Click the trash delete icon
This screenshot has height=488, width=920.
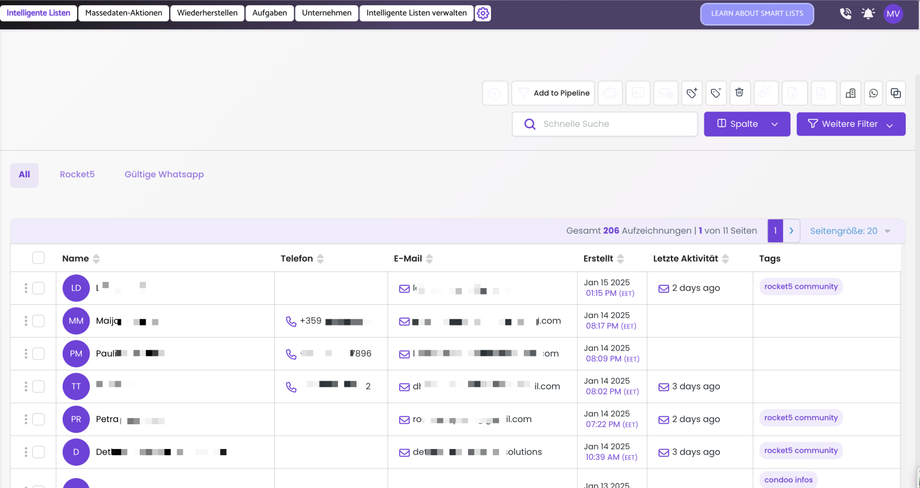(x=740, y=93)
